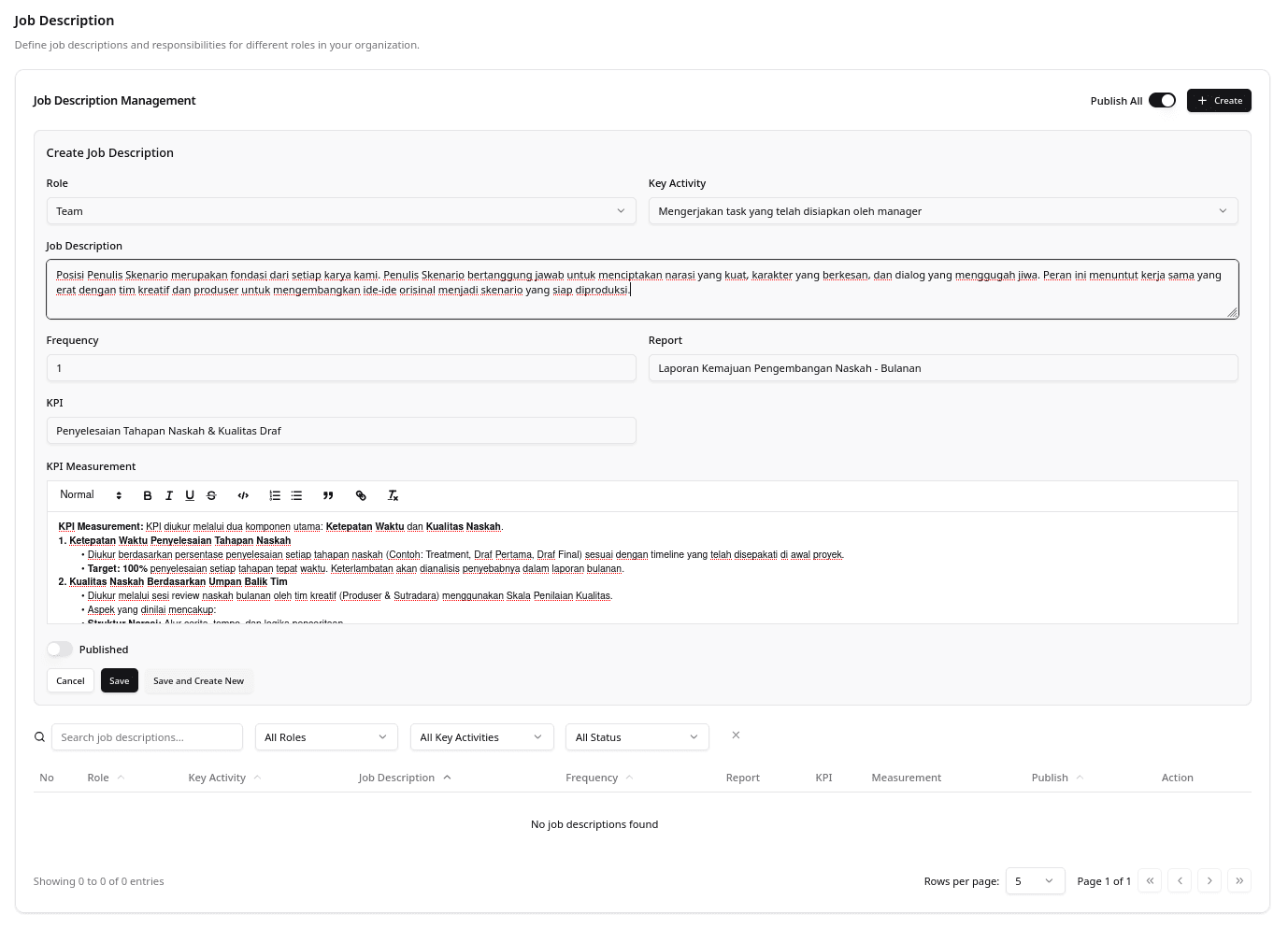The image size is (1288, 928).
Task: Toggle the Publish All switch
Action: (x=1162, y=101)
